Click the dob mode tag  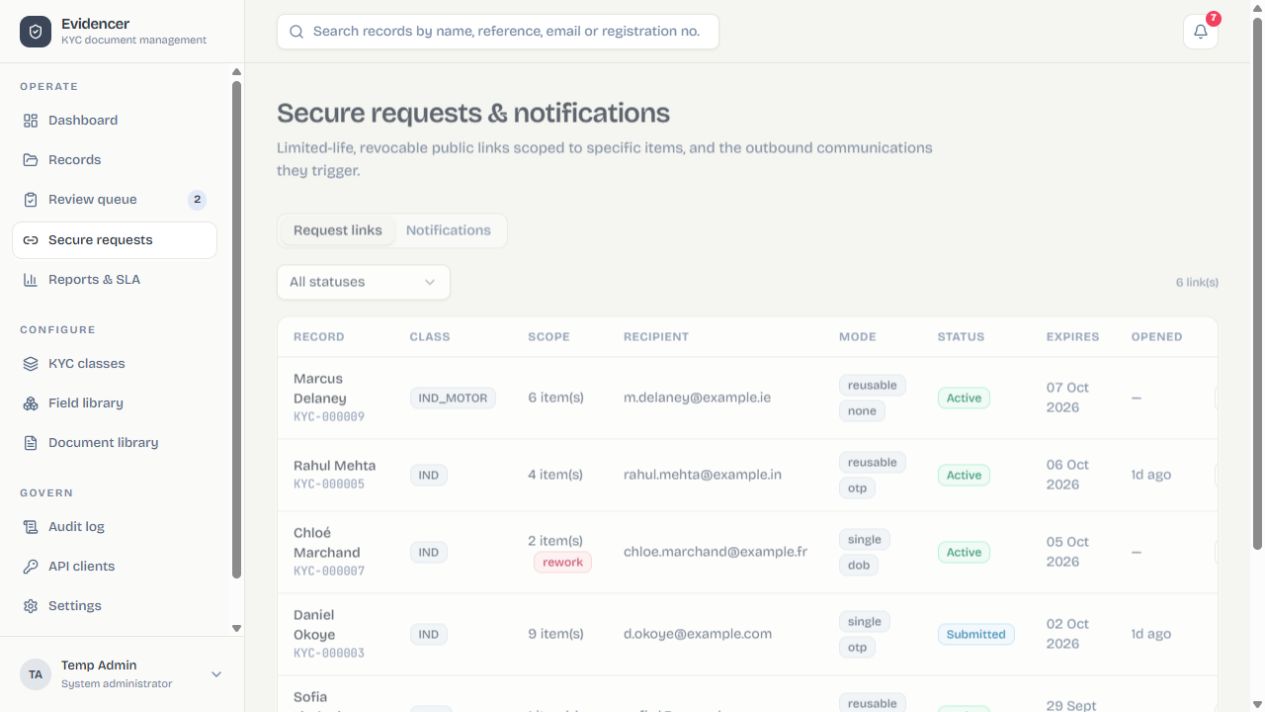click(859, 566)
